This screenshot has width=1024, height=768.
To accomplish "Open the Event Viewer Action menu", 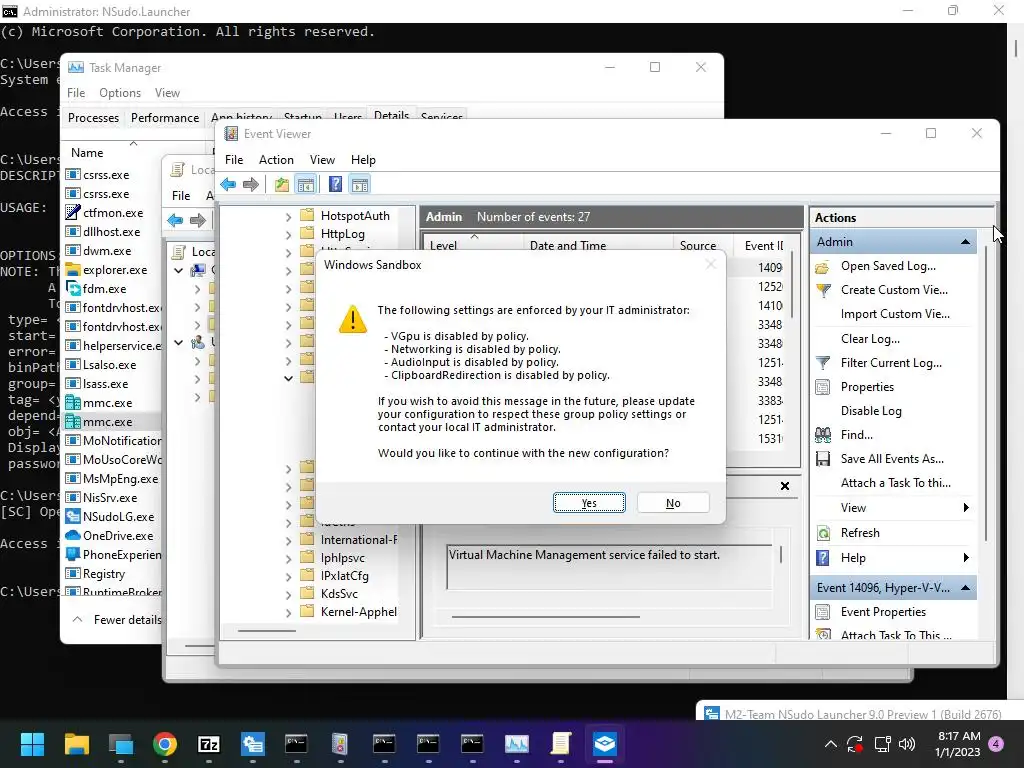I will (276, 160).
